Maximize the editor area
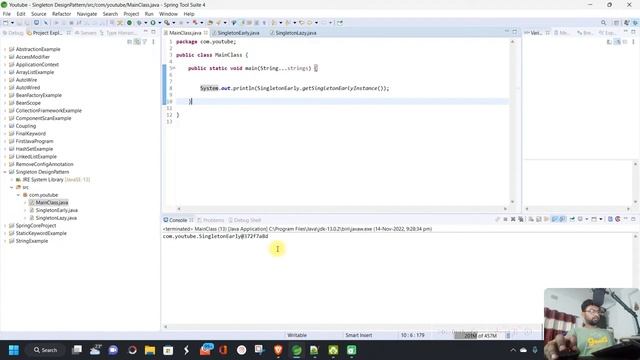 (x=515, y=32)
